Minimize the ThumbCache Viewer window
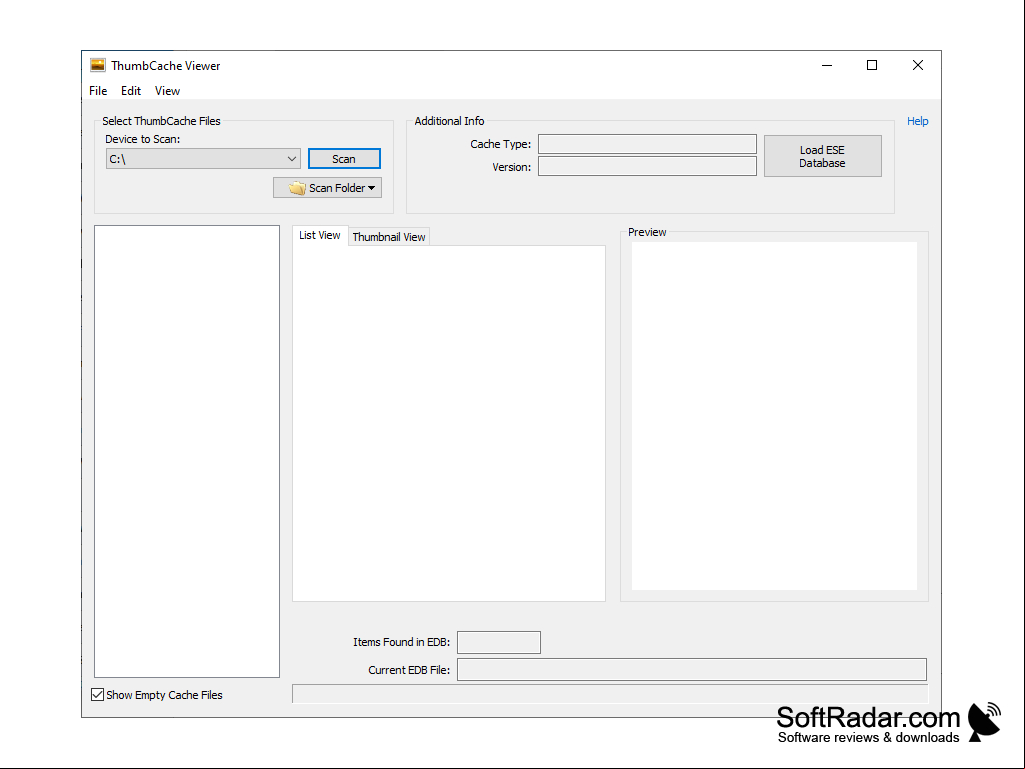Image resolution: width=1025 pixels, height=769 pixels. click(827, 65)
